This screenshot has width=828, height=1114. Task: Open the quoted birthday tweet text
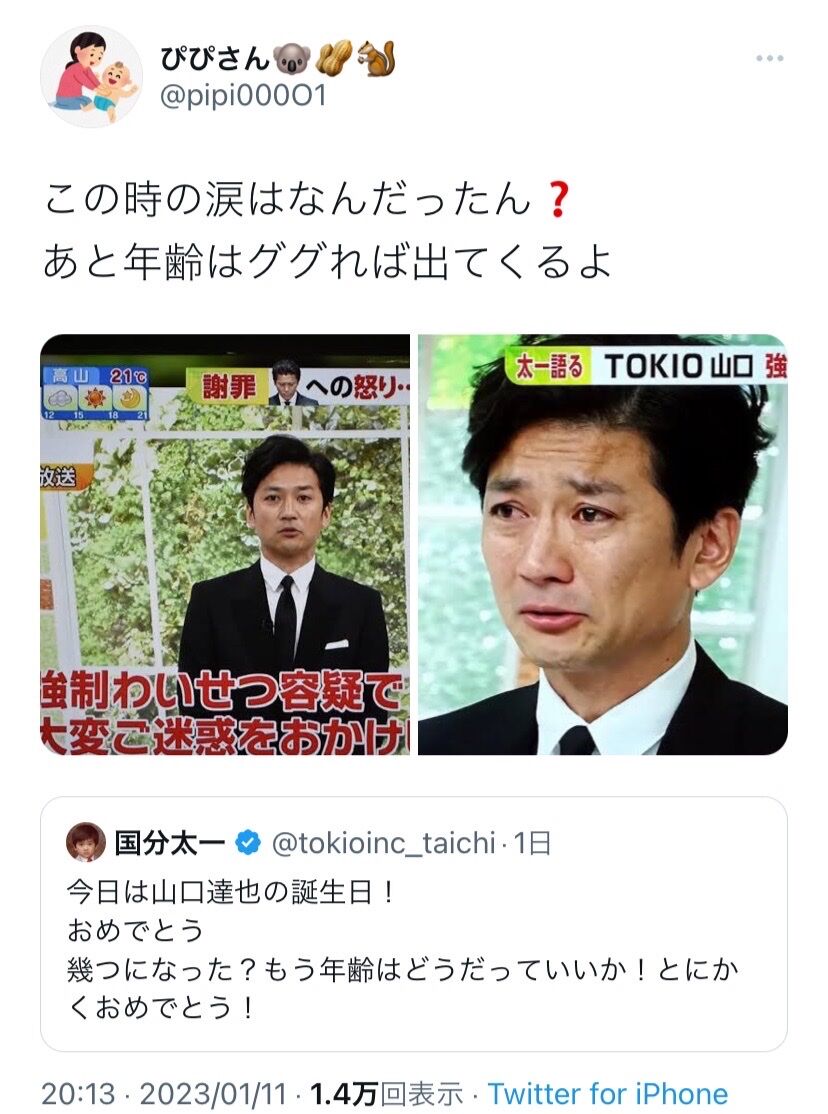[403, 950]
